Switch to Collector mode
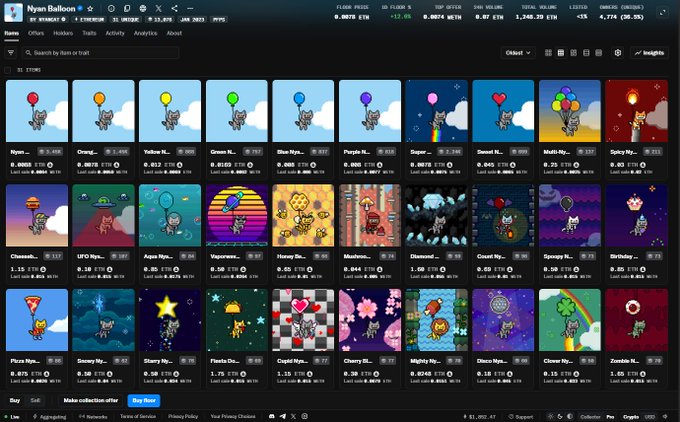This screenshot has height=422, width=680. 590,417
